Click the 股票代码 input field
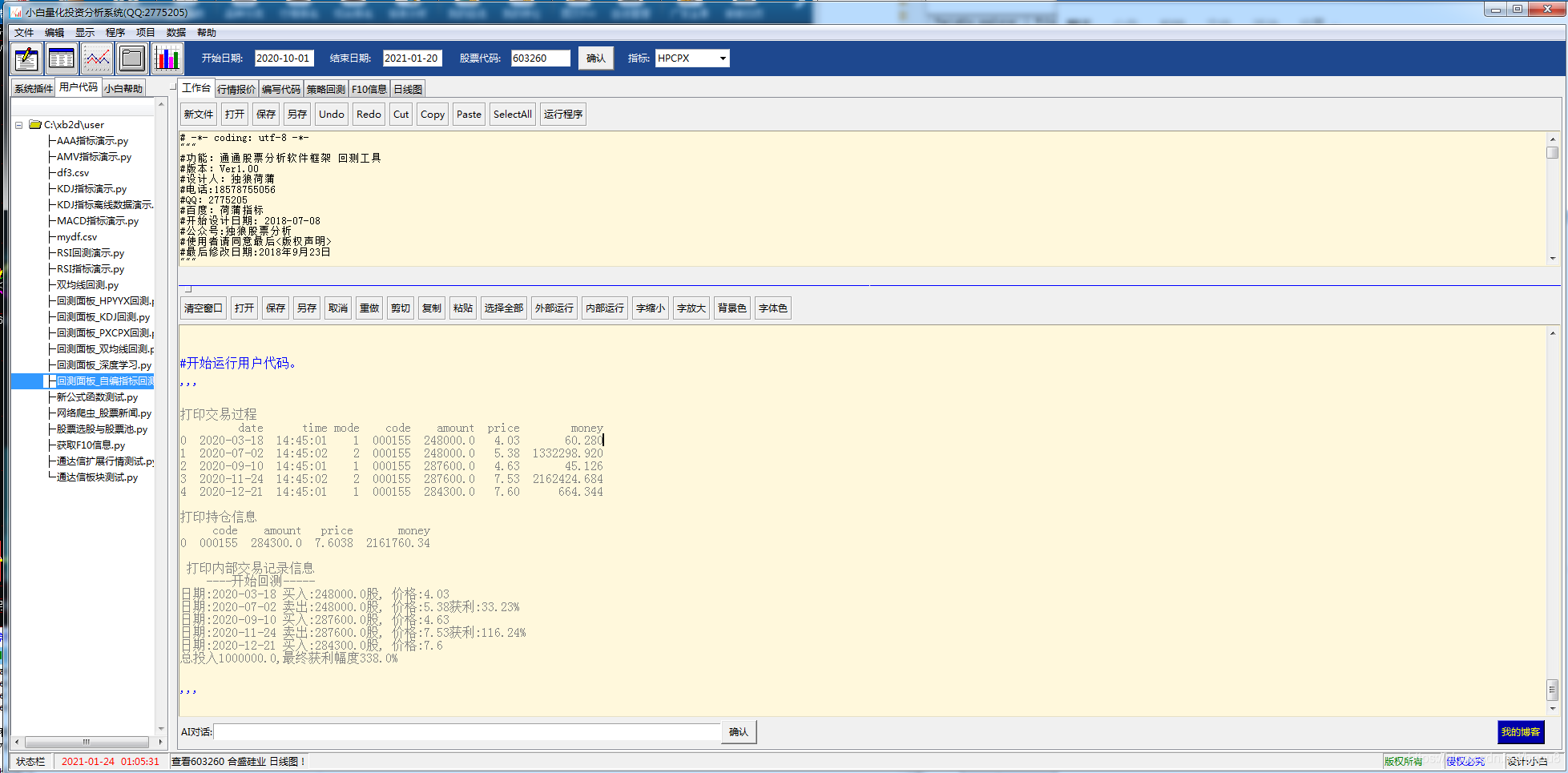The height and width of the screenshot is (773, 1568). [541, 58]
